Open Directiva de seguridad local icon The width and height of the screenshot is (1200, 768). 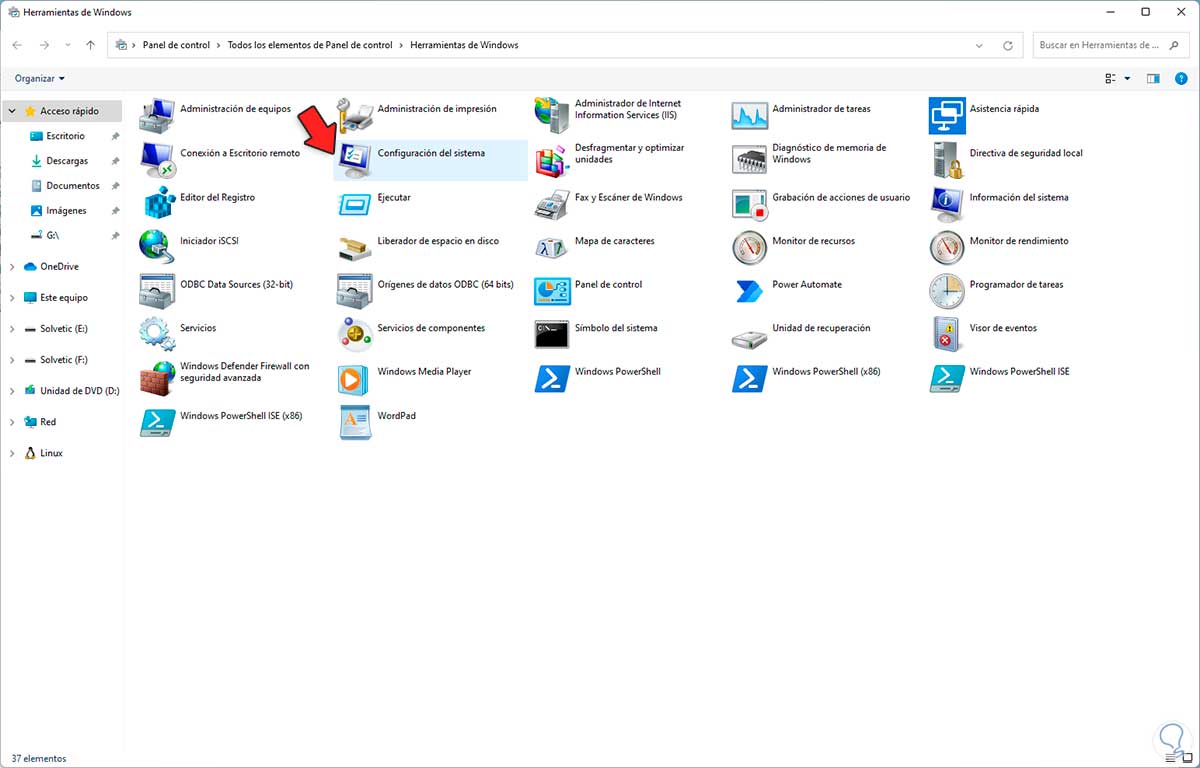[x=946, y=160]
